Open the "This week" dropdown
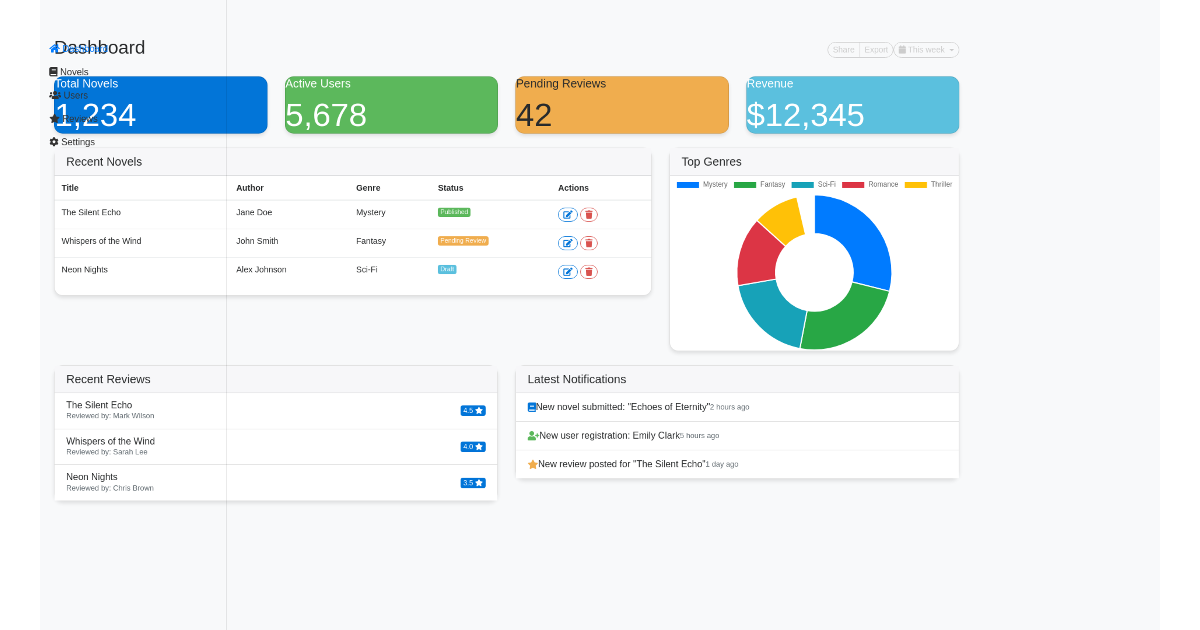 pos(926,49)
